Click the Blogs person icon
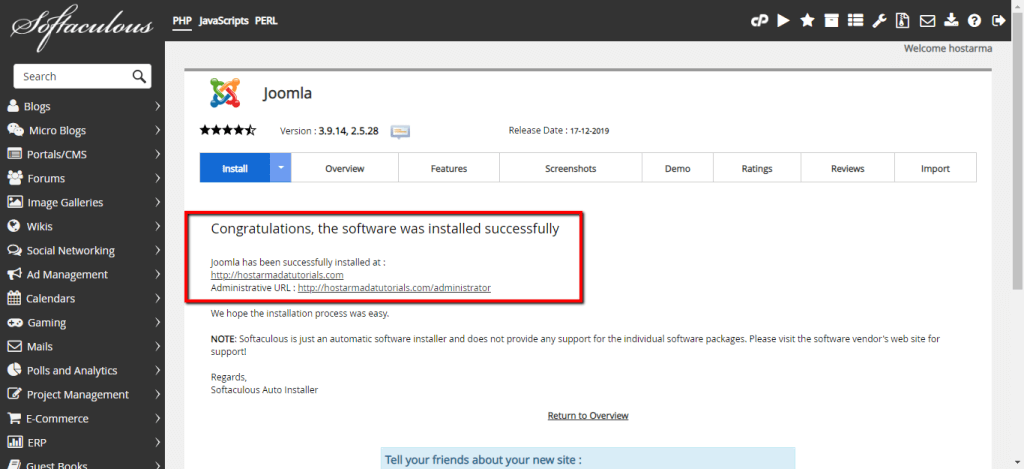Viewport: 1024px width, 469px height. [x=13, y=106]
